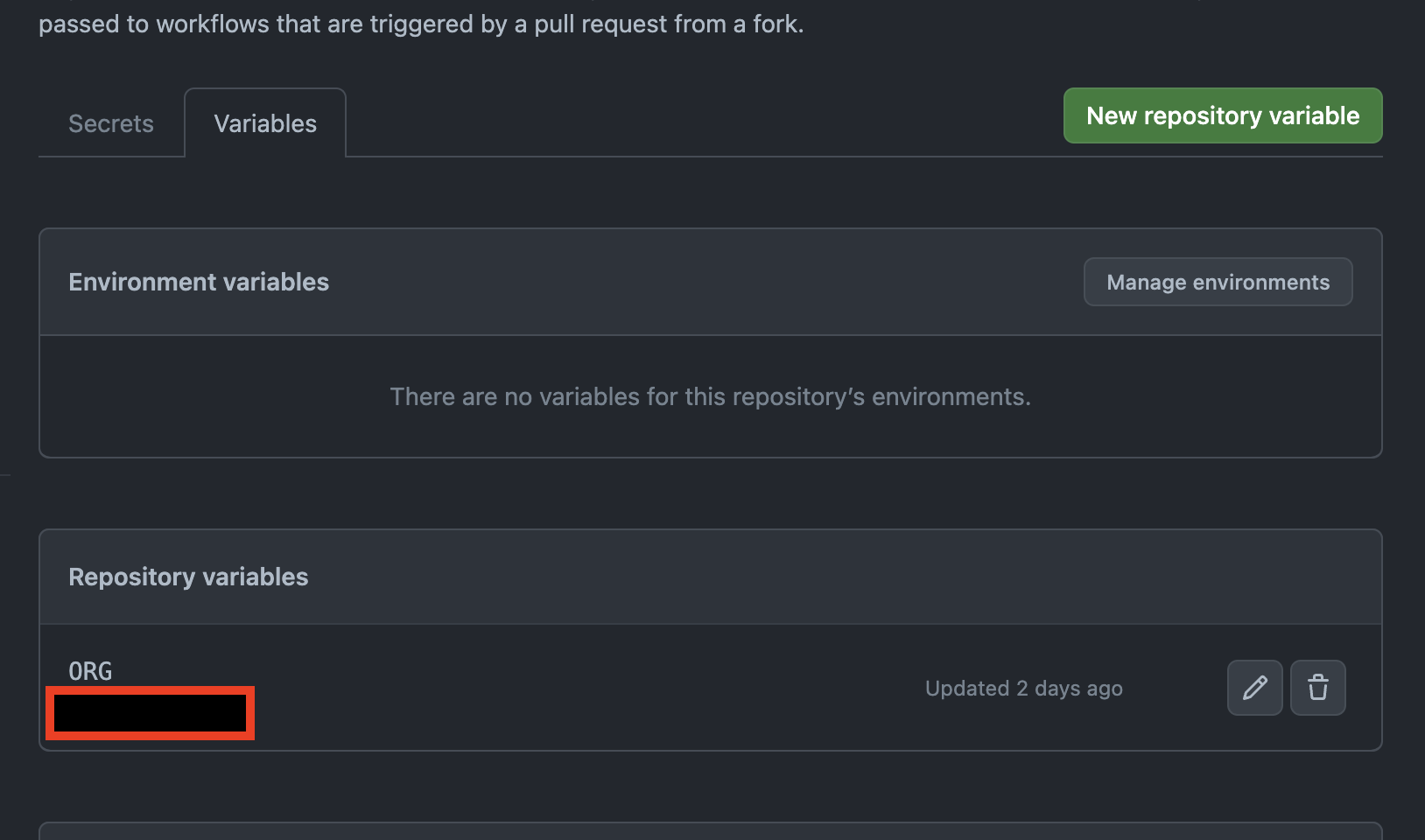This screenshot has height=840, width=1425.
Task: Switch to the Secrets tab
Action: [111, 123]
